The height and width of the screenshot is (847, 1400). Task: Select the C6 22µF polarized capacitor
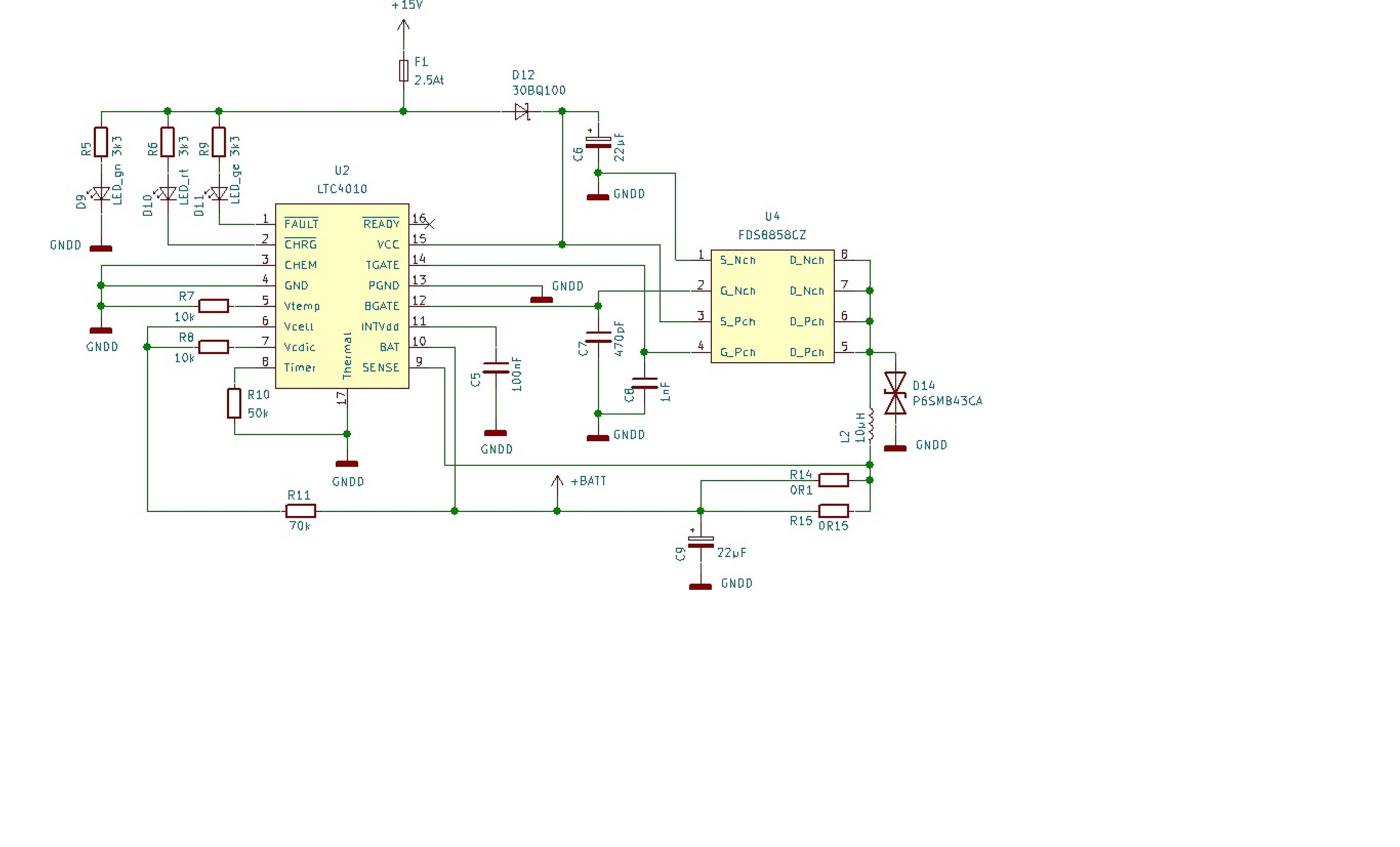[599, 142]
